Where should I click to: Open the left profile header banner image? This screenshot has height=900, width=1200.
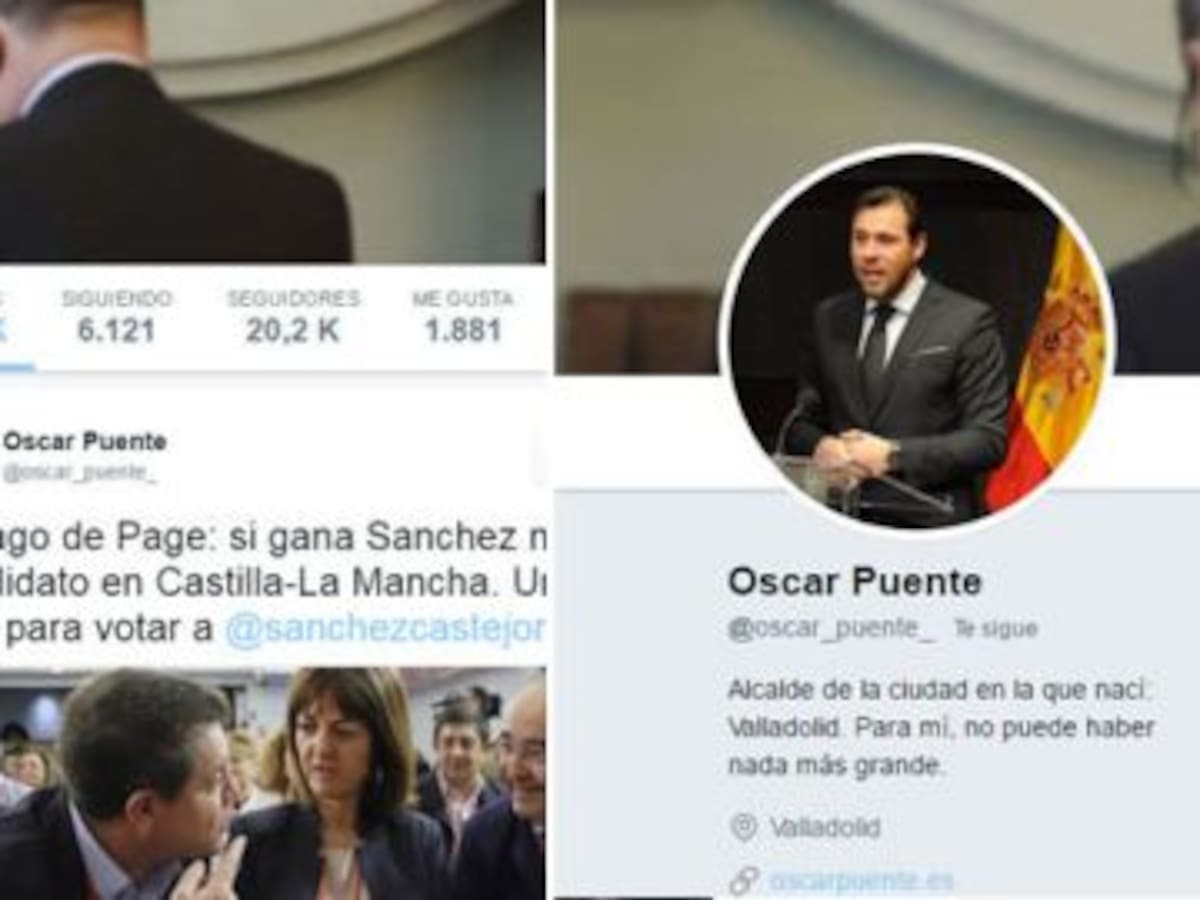tap(273, 131)
